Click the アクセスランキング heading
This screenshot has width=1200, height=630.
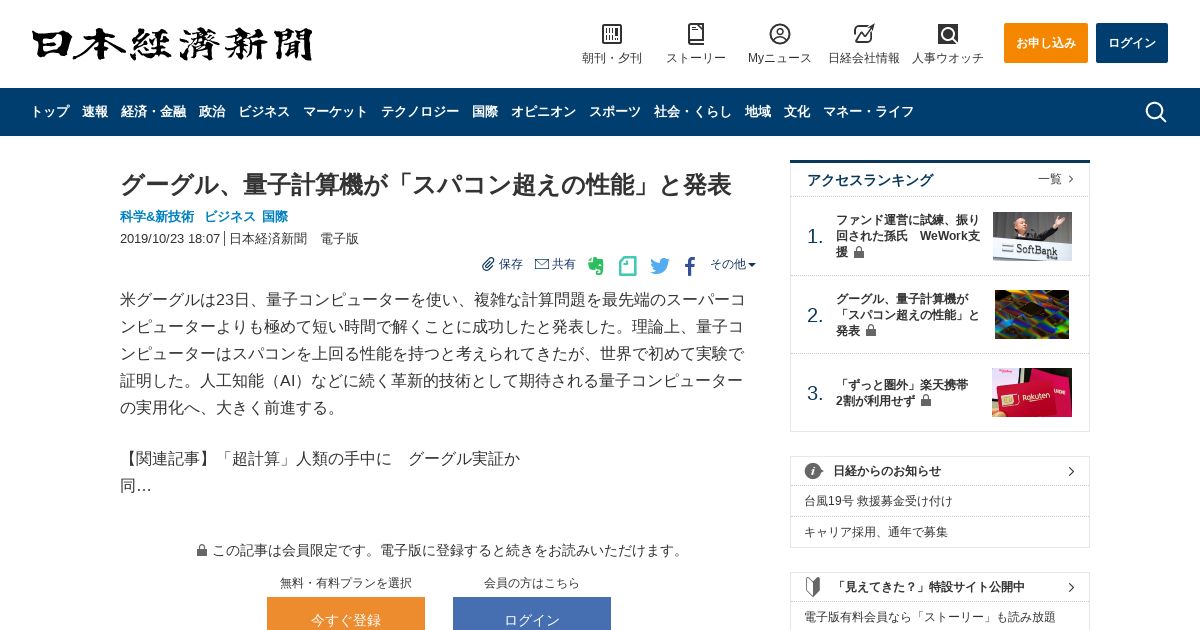click(x=870, y=180)
